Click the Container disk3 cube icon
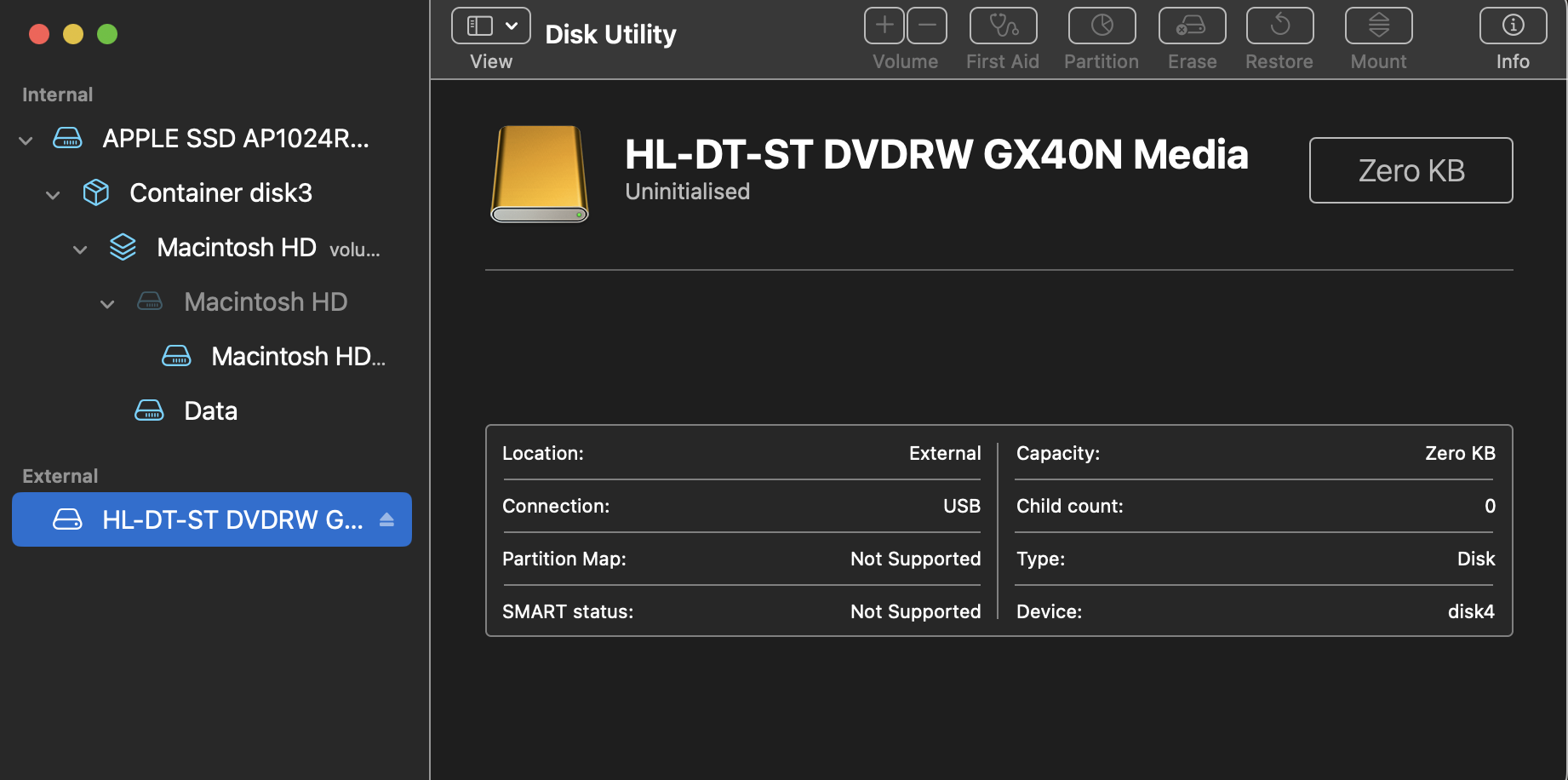 click(96, 192)
